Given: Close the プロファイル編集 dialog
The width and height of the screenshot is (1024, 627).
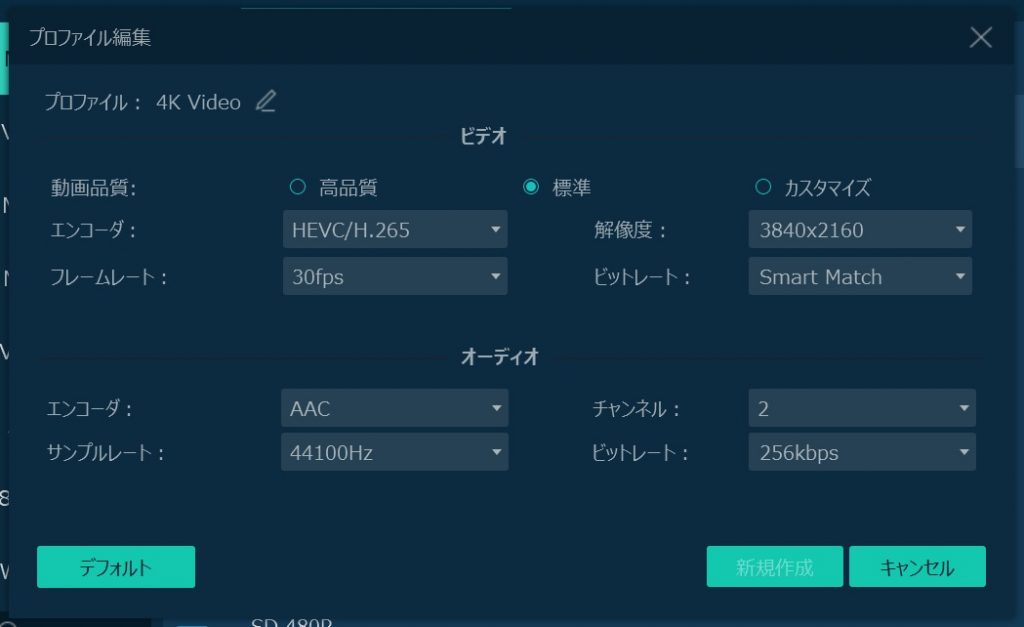Looking at the screenshot, I should (x=981, y=37).
